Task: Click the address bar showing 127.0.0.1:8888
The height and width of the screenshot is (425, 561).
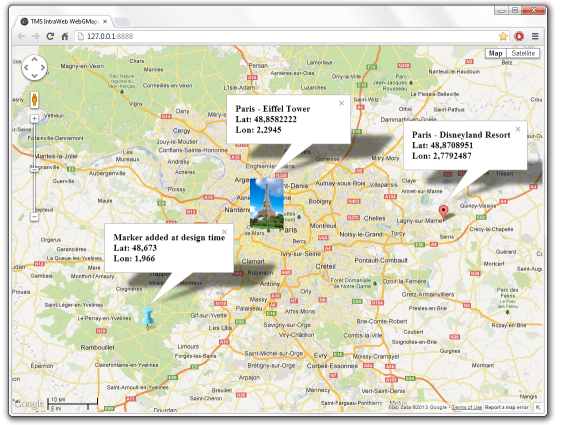Action: point(286,36)
